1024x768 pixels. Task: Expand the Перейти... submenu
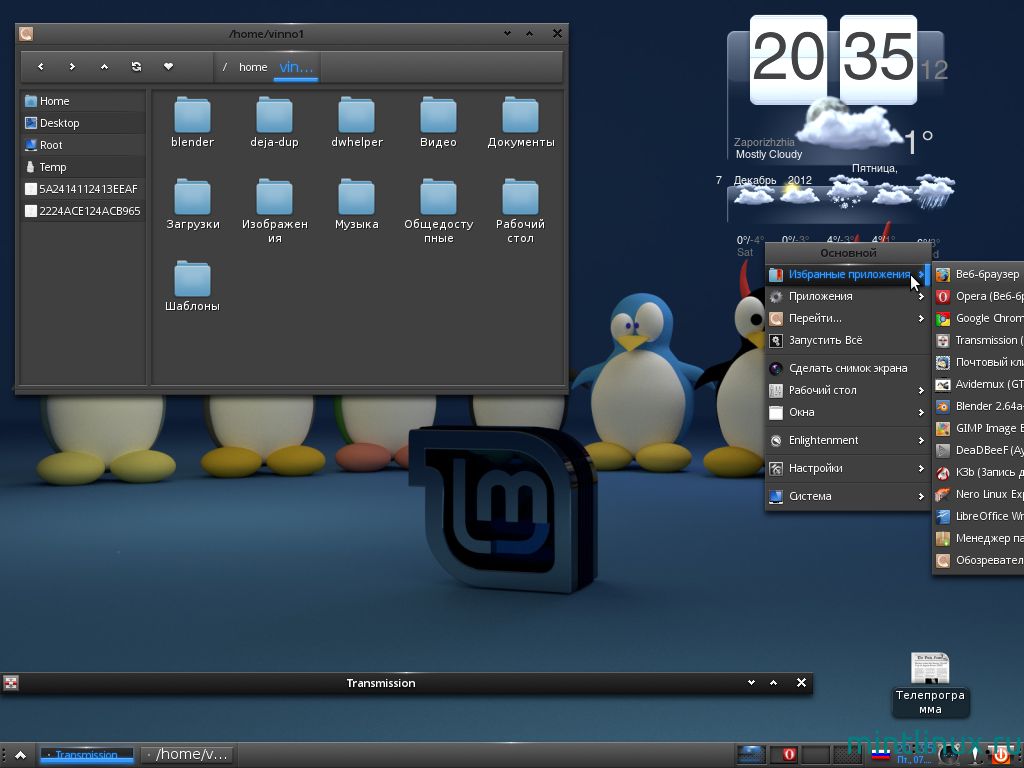(x=848, y=318)
